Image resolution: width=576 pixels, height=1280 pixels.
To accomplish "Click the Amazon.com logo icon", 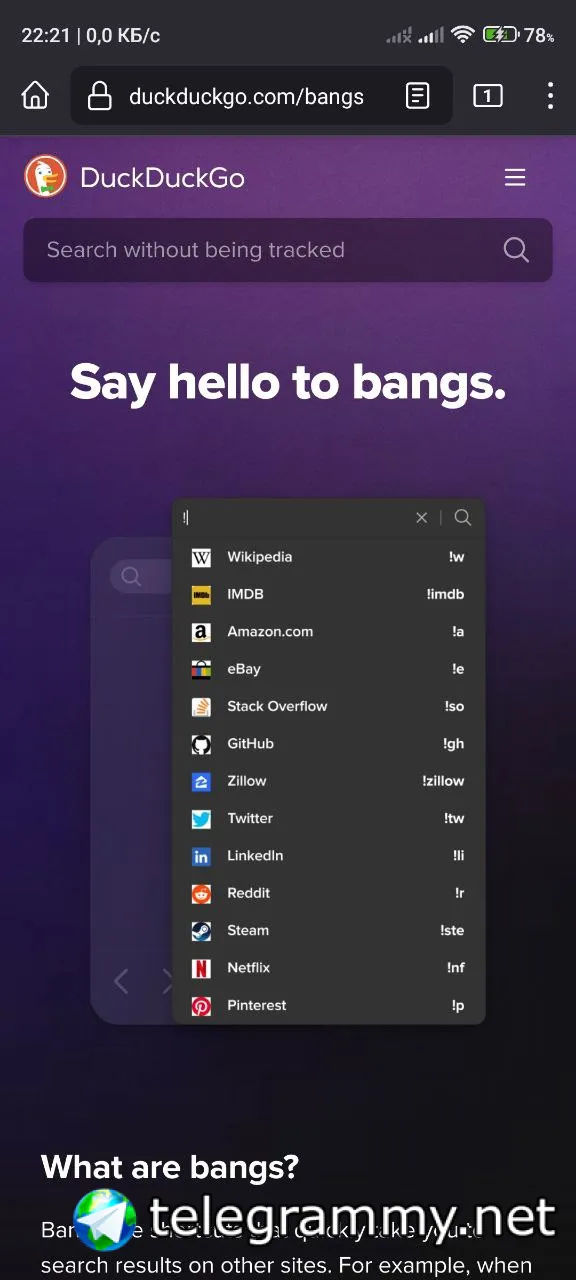I will click(201, 632).
